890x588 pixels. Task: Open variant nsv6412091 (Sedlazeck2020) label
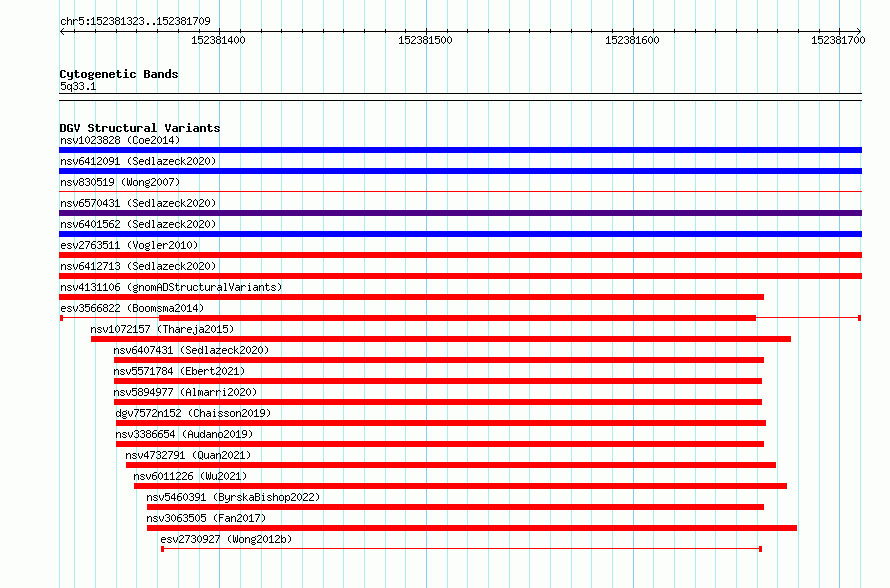tap(138, 161)
